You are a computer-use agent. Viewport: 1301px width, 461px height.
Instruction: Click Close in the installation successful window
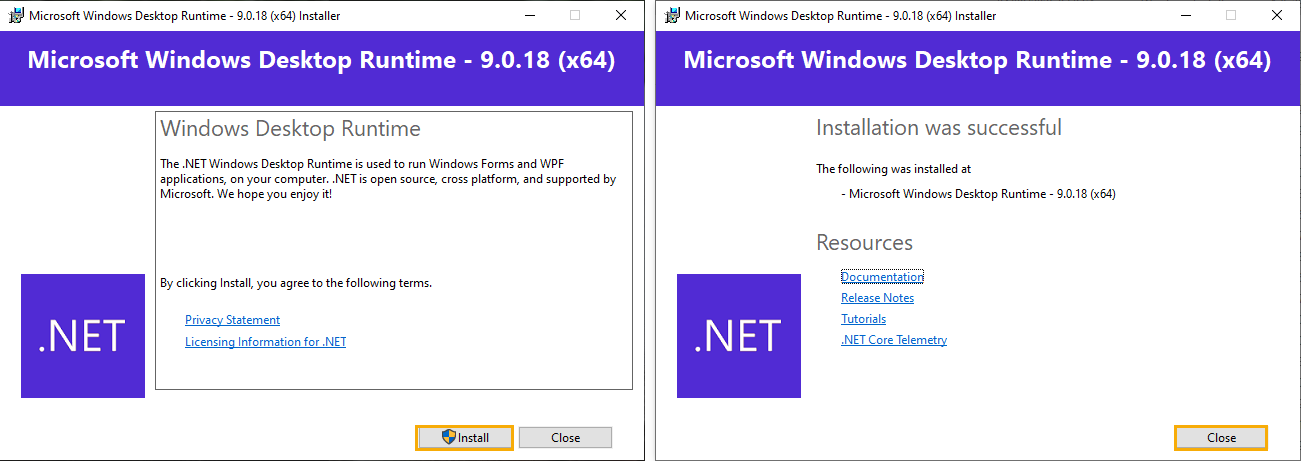coord(1221,437)
